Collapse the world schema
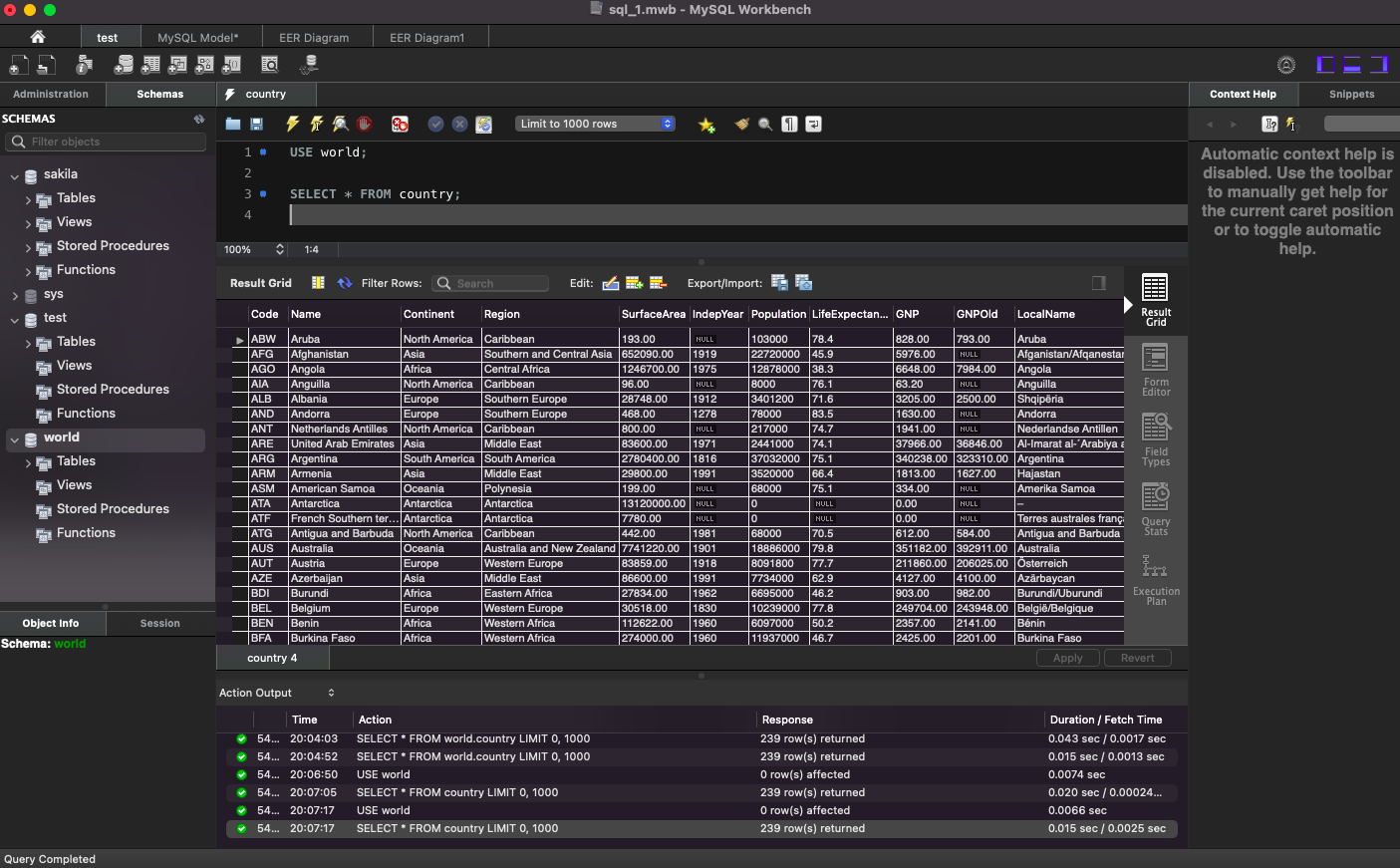Viewport: 1400px width, 868px height. pyautogui.click(x=14, y=439)
